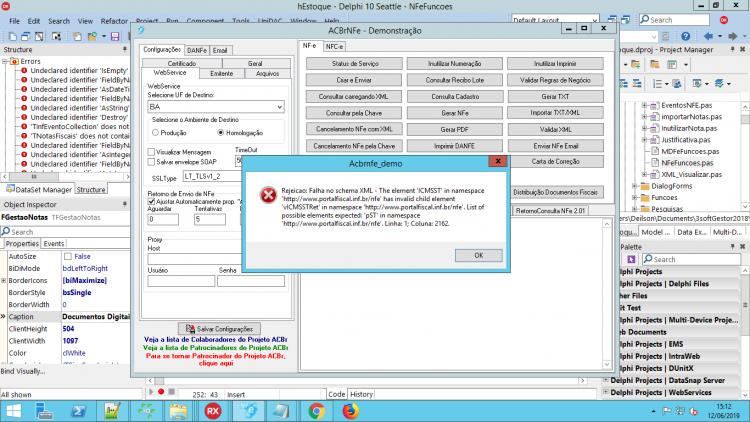Click the Salvar Configurações button
Screen dimensions: 750x422
[219, 329]
